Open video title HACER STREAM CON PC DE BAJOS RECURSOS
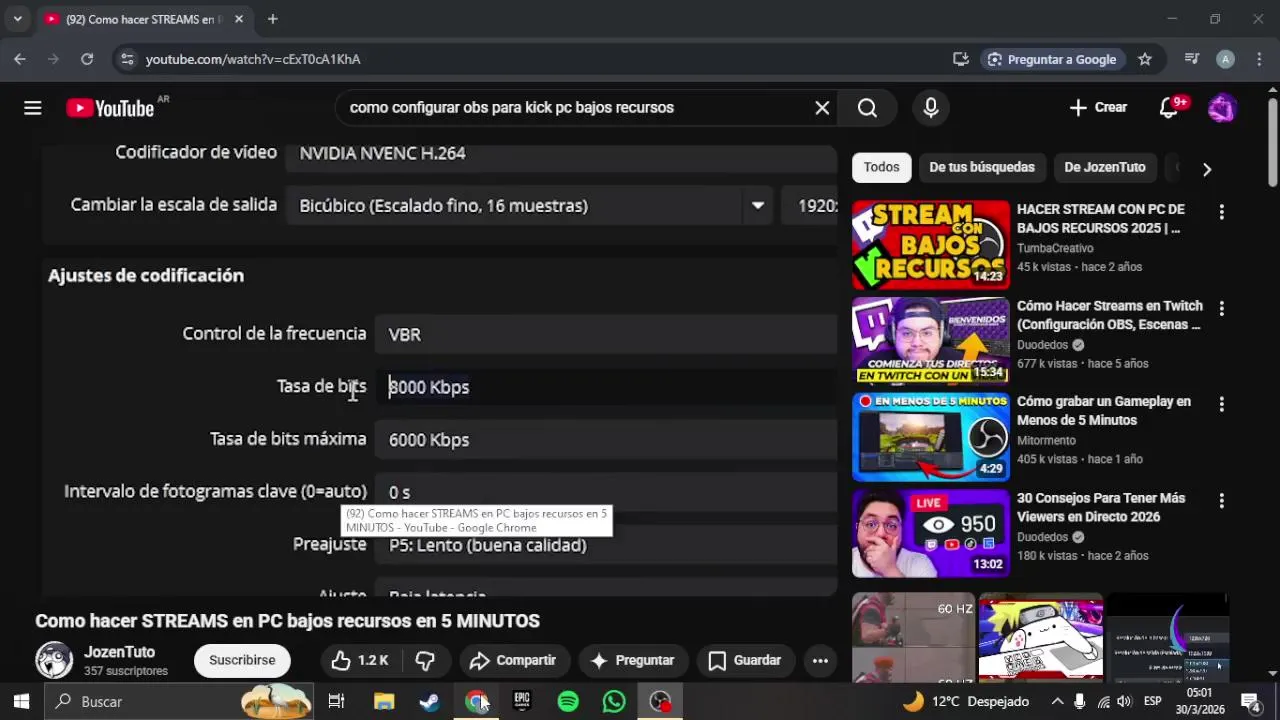 tap(1101, 218)
